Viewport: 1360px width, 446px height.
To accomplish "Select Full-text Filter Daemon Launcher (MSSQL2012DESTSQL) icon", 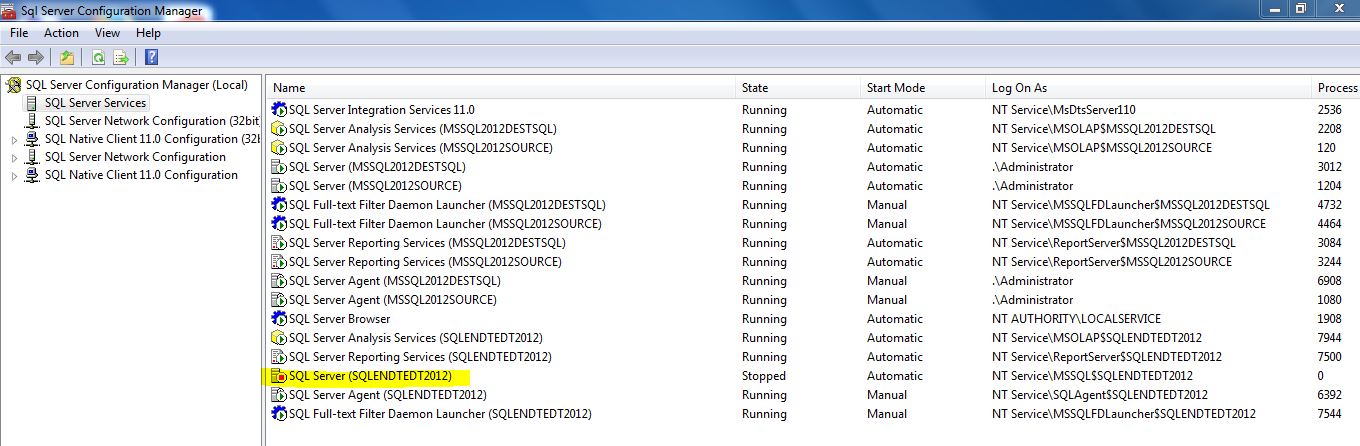I will (x=279, y=205).
